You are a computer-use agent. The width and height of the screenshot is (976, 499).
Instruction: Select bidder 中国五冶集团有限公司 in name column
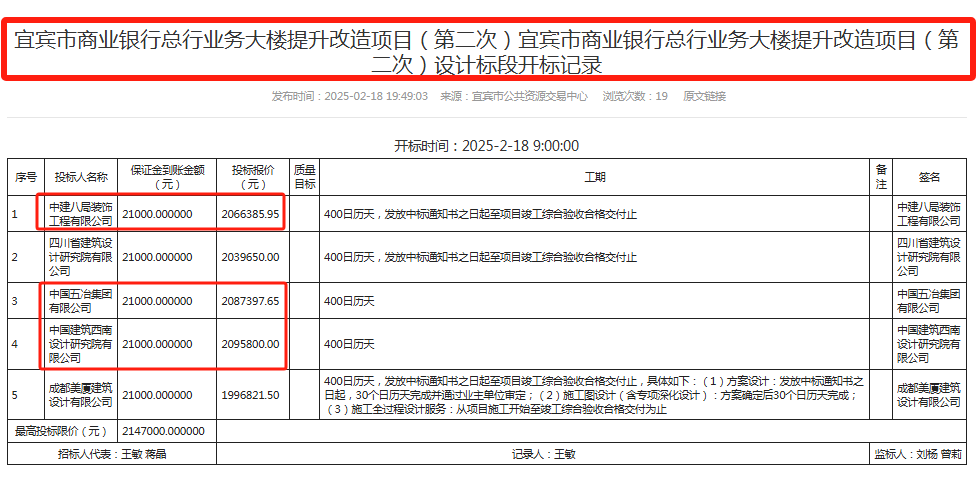point(80,301)
